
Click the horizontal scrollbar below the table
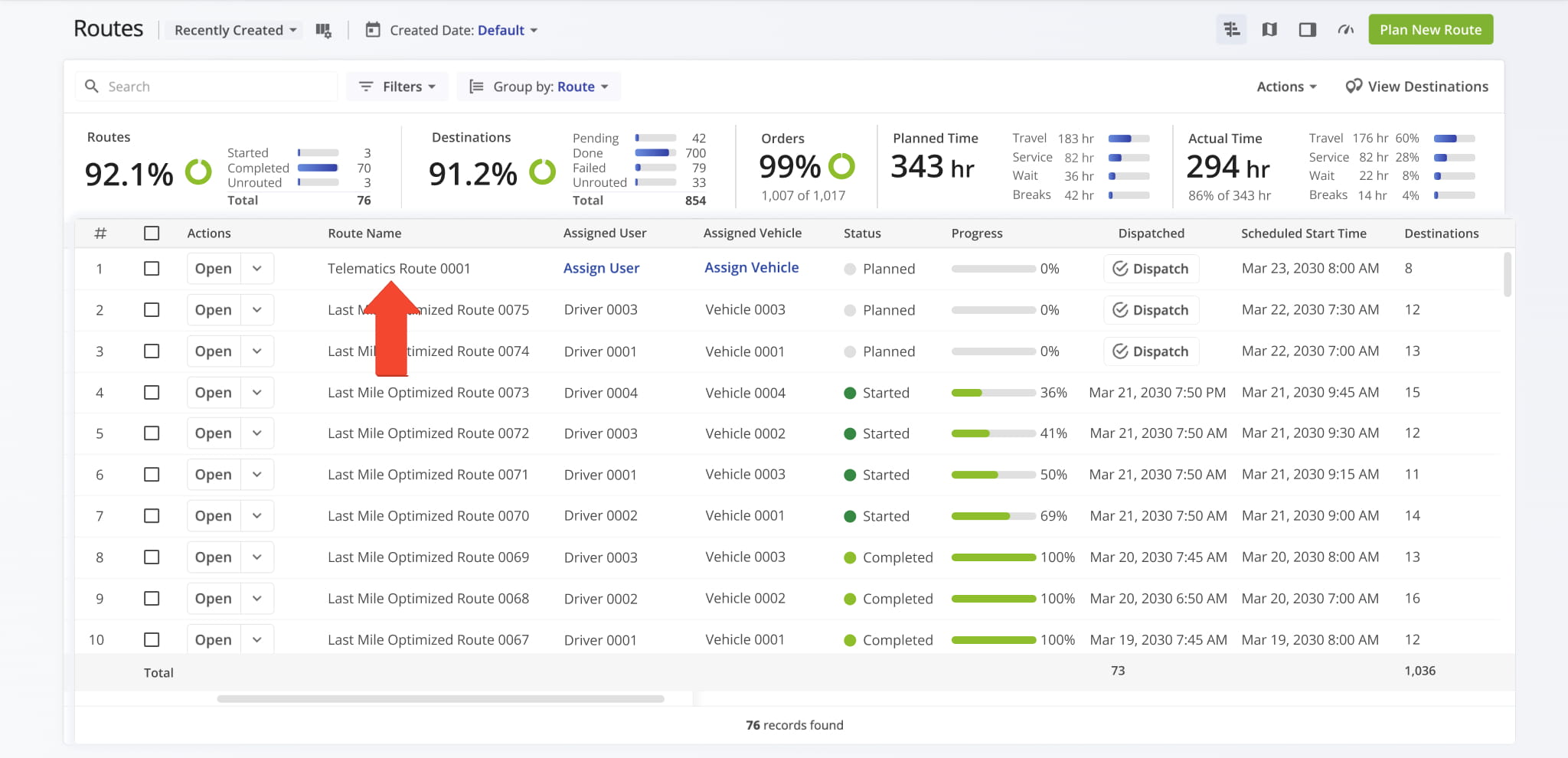point(440,699)
